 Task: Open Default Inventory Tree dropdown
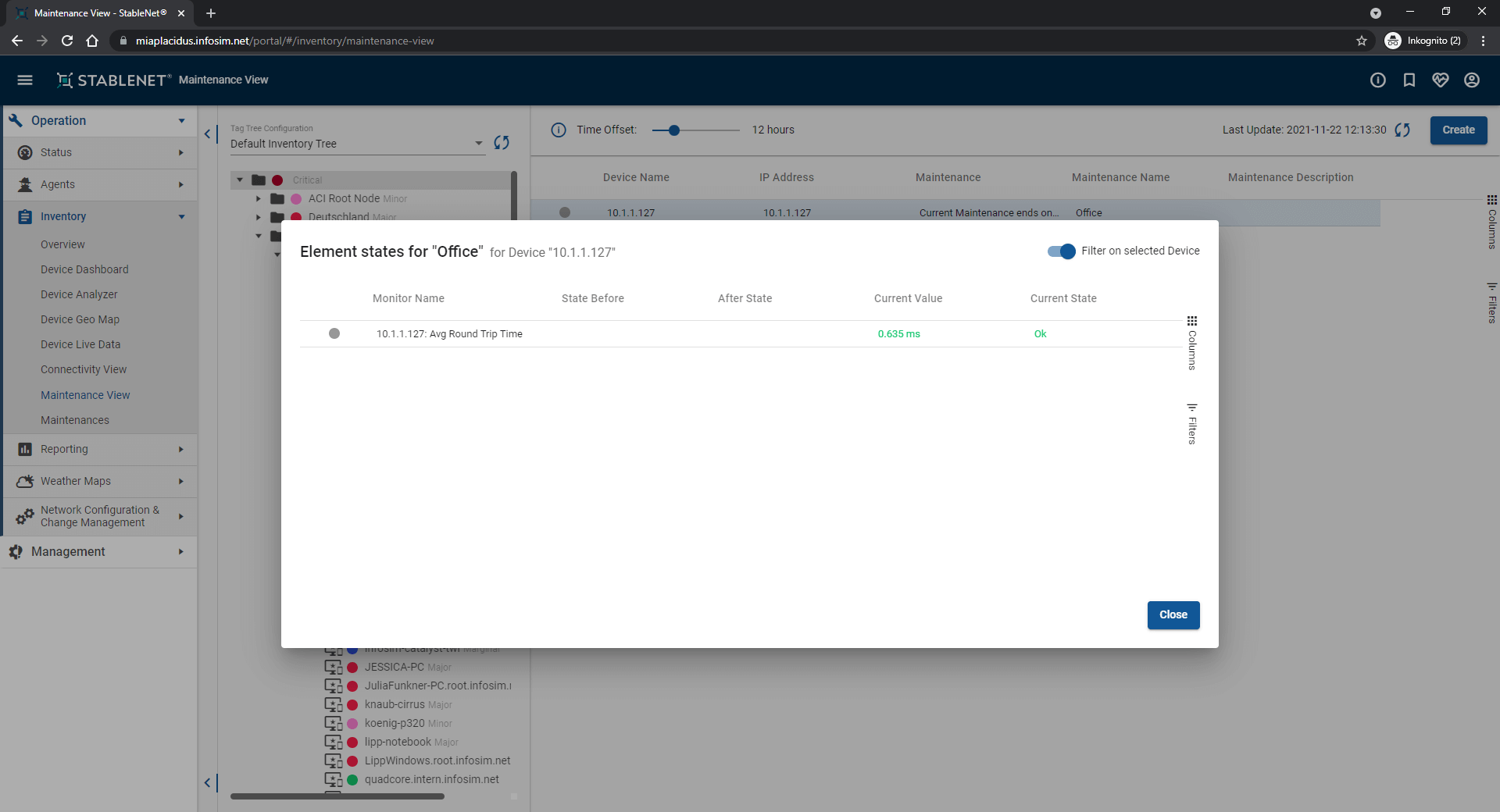[357, 144]
